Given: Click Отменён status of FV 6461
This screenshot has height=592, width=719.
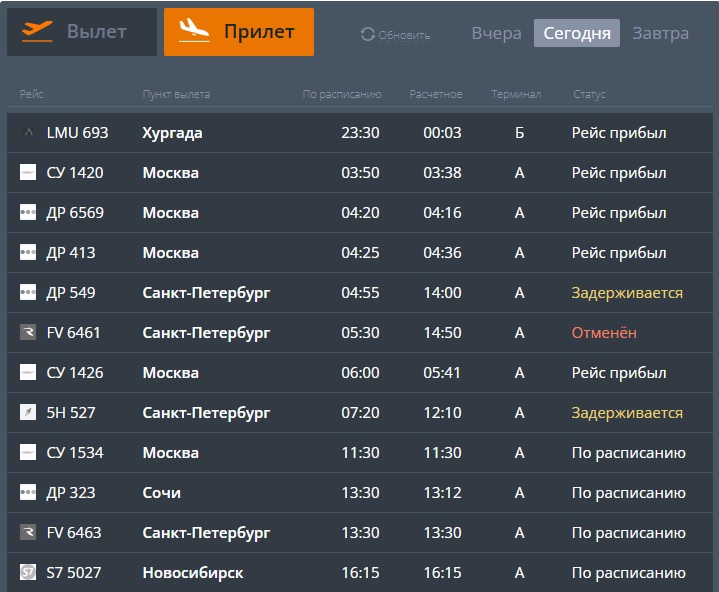Looking at the screenshot, I should 604,332.
